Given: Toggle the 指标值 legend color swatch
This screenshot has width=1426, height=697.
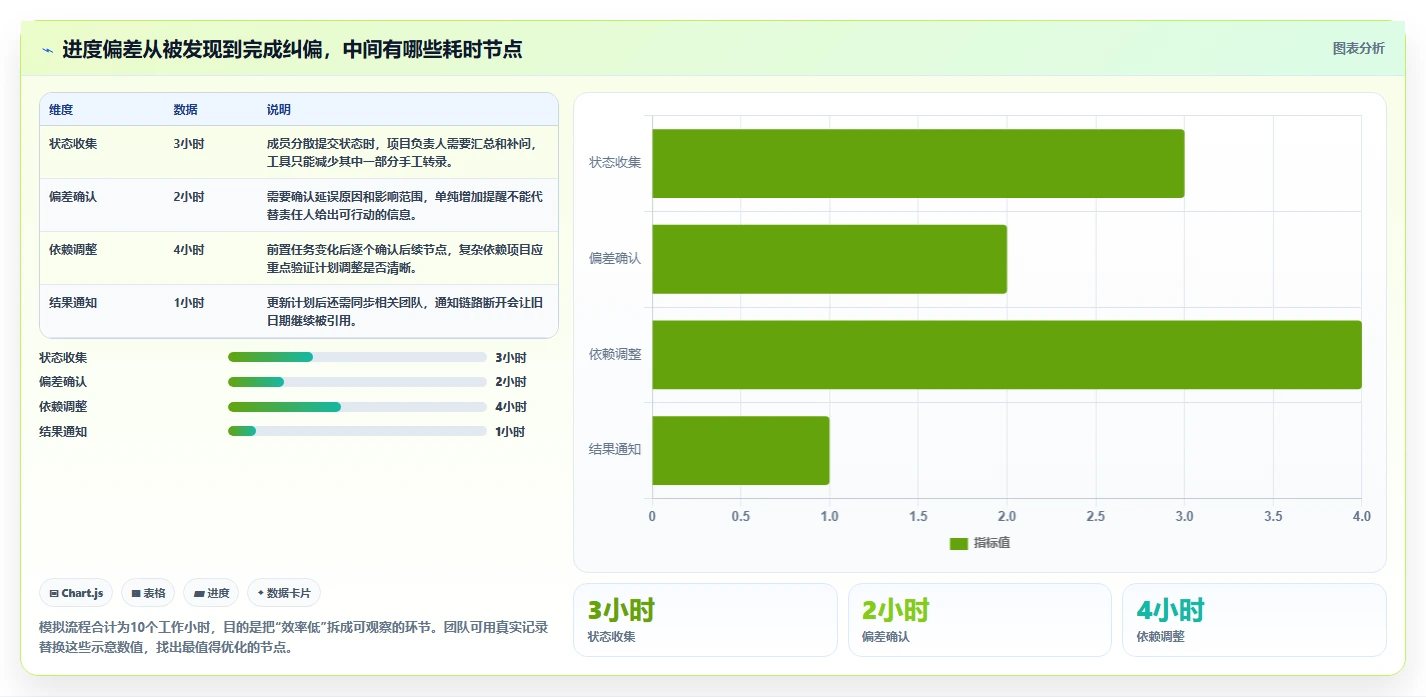Looking at the screenshot, I should click(958, 543).
